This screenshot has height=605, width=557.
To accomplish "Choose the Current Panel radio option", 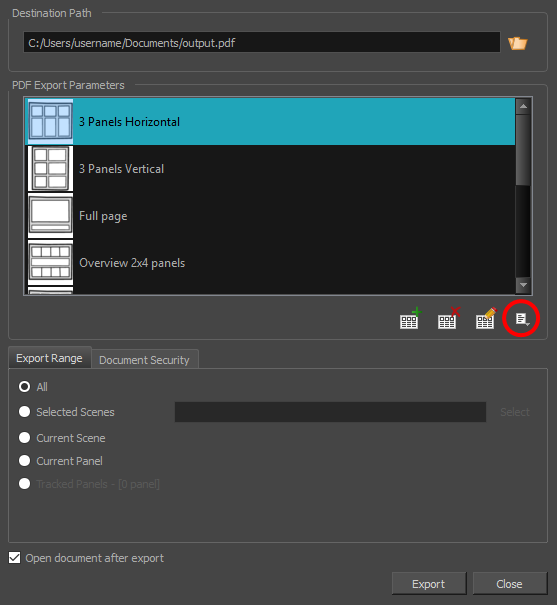I will click(24, 461).
